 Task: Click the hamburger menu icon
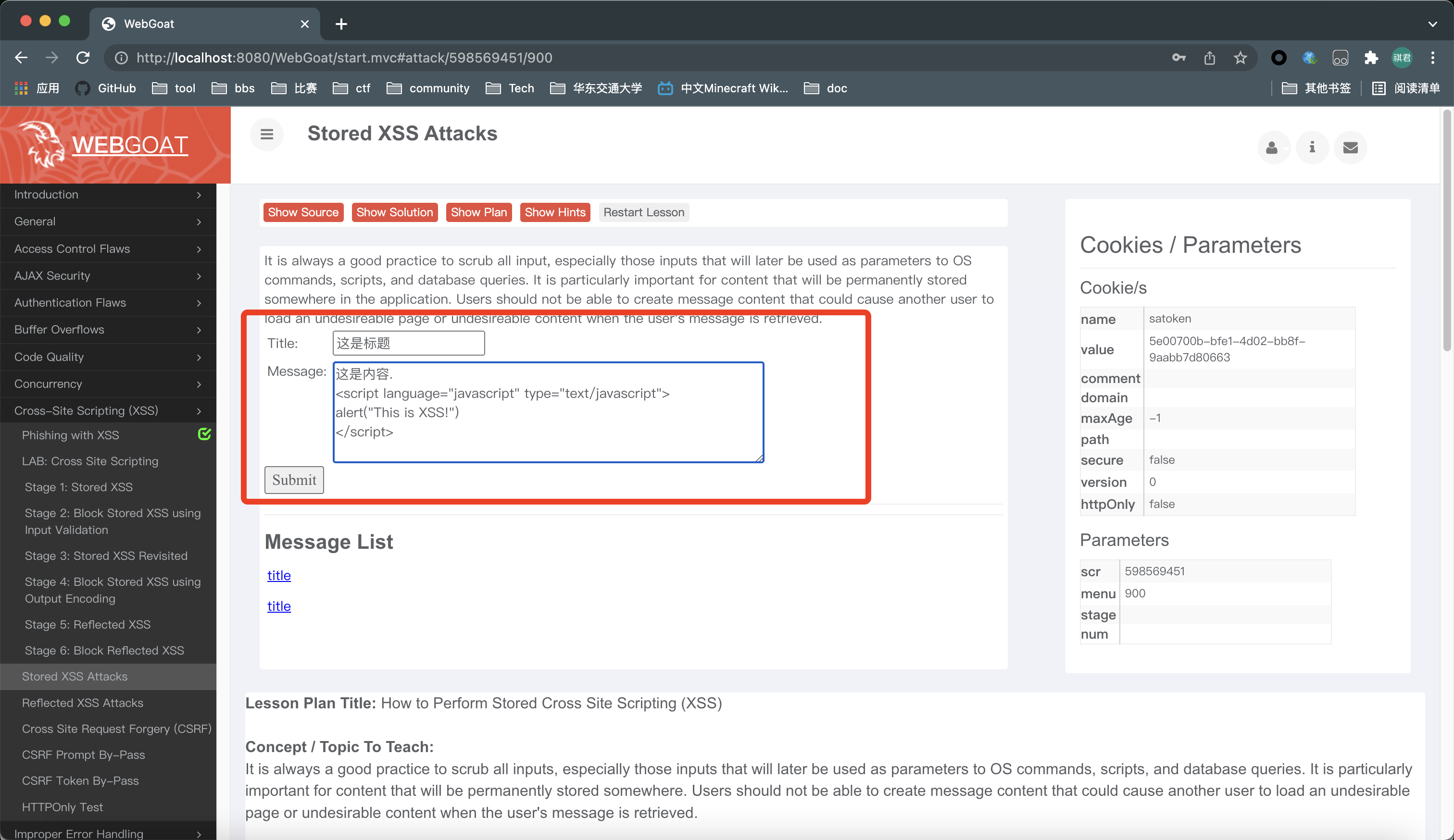point(267,134)
